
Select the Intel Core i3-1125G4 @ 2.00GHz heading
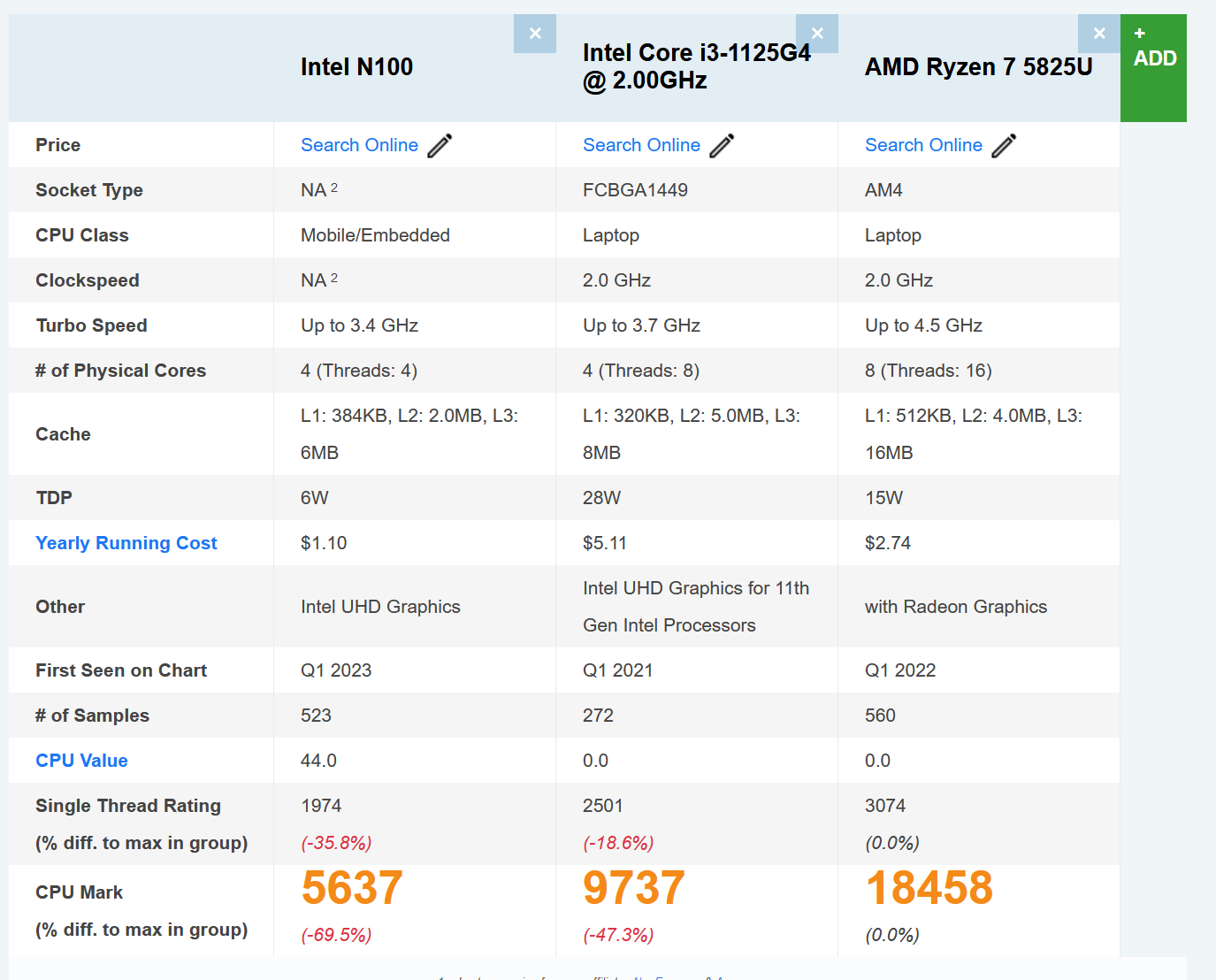[x=696, y=67]
